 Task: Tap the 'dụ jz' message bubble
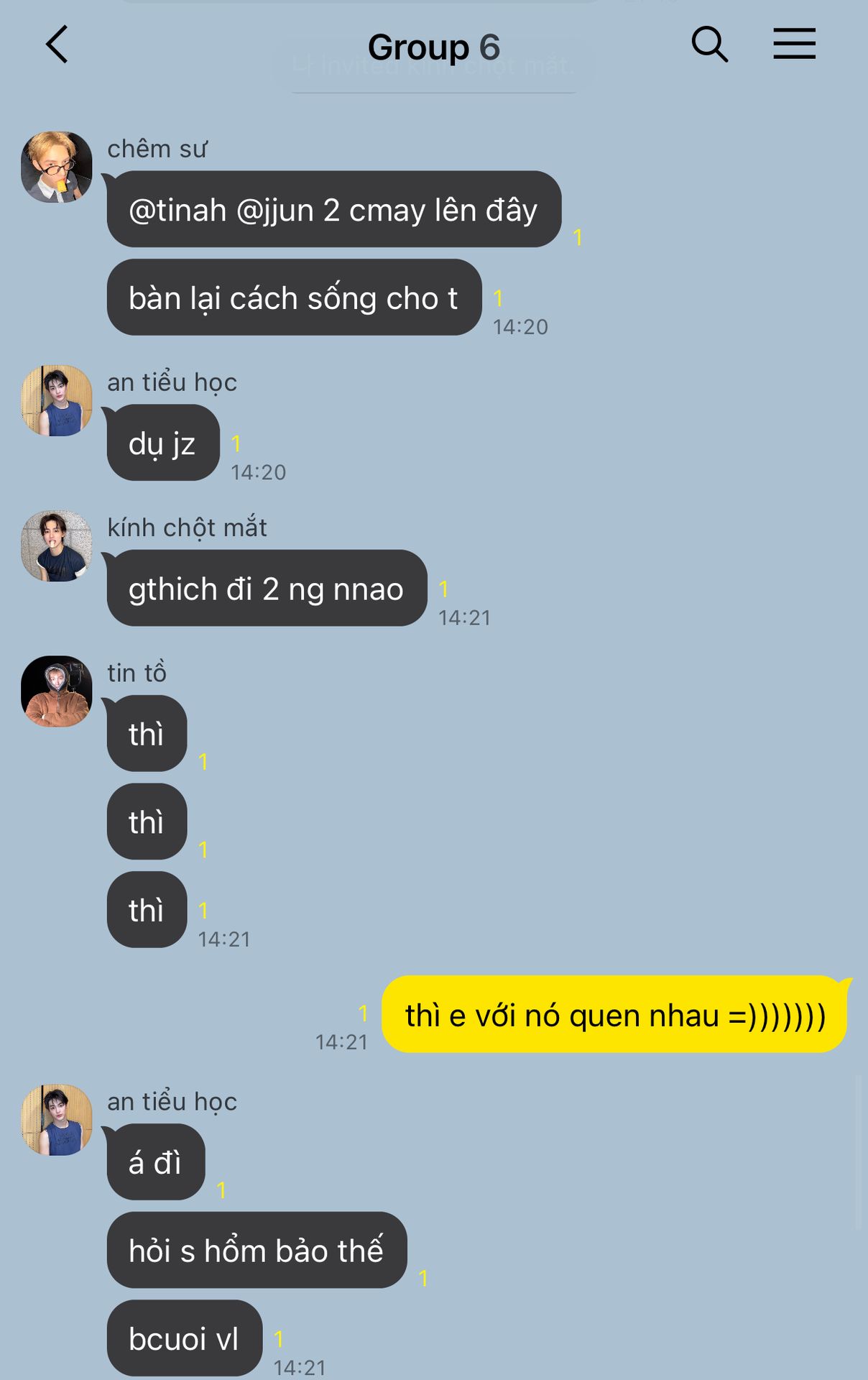pos(163,442)
